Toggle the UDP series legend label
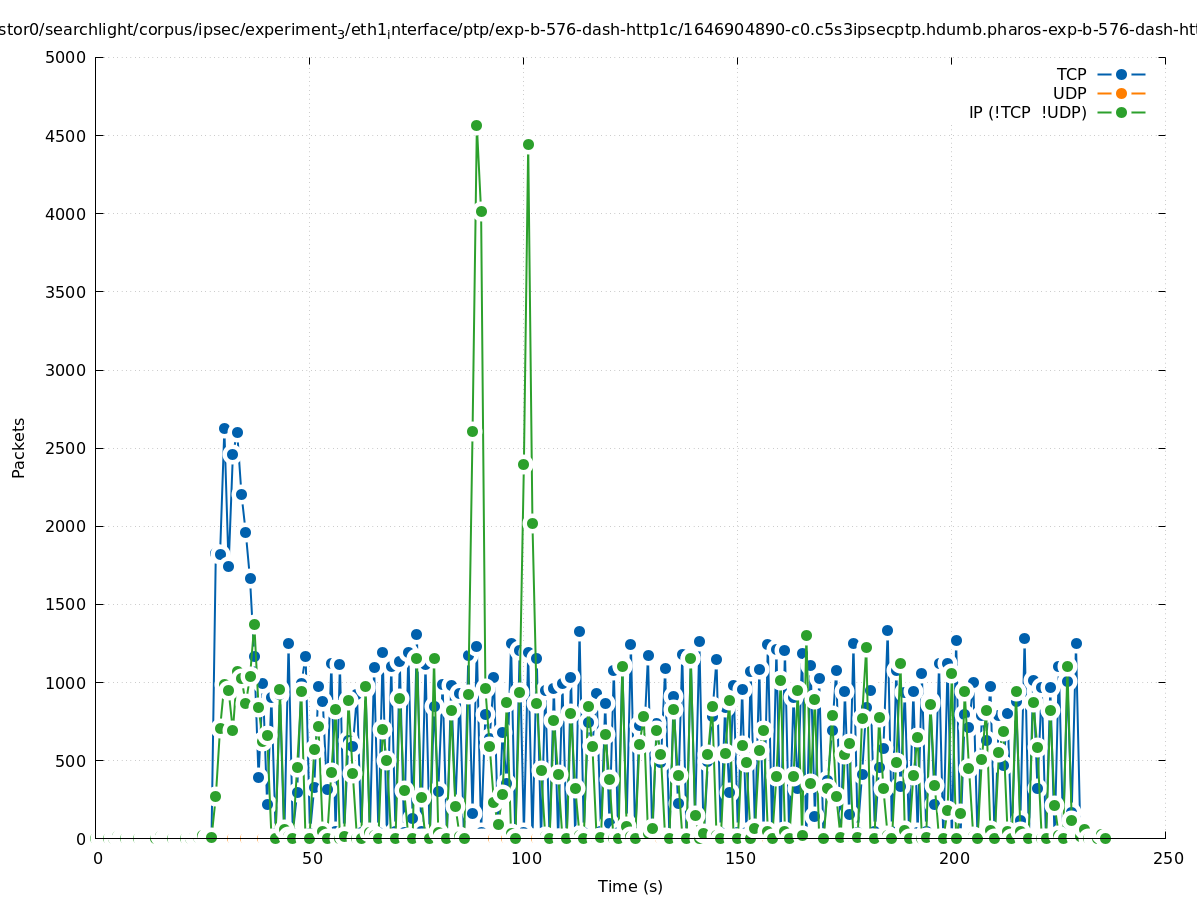 click(1069, 93)
